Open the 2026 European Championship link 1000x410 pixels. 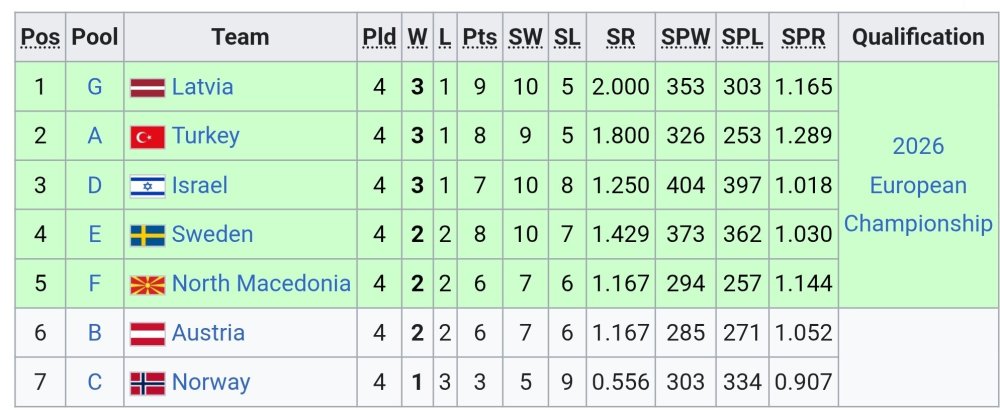pos(918,185)
